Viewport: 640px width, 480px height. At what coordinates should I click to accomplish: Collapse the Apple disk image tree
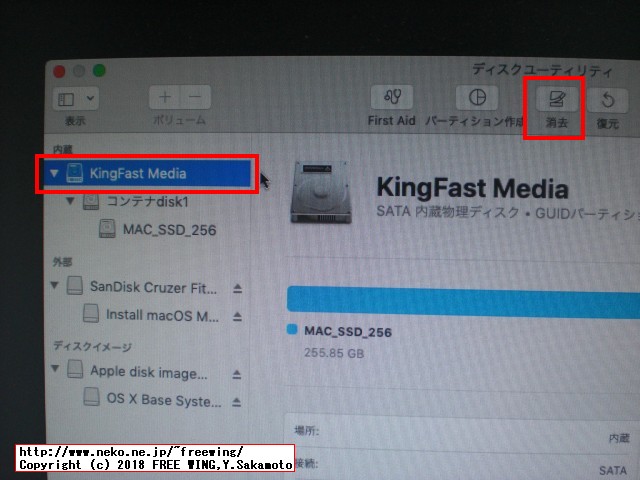tap(54, 372)
